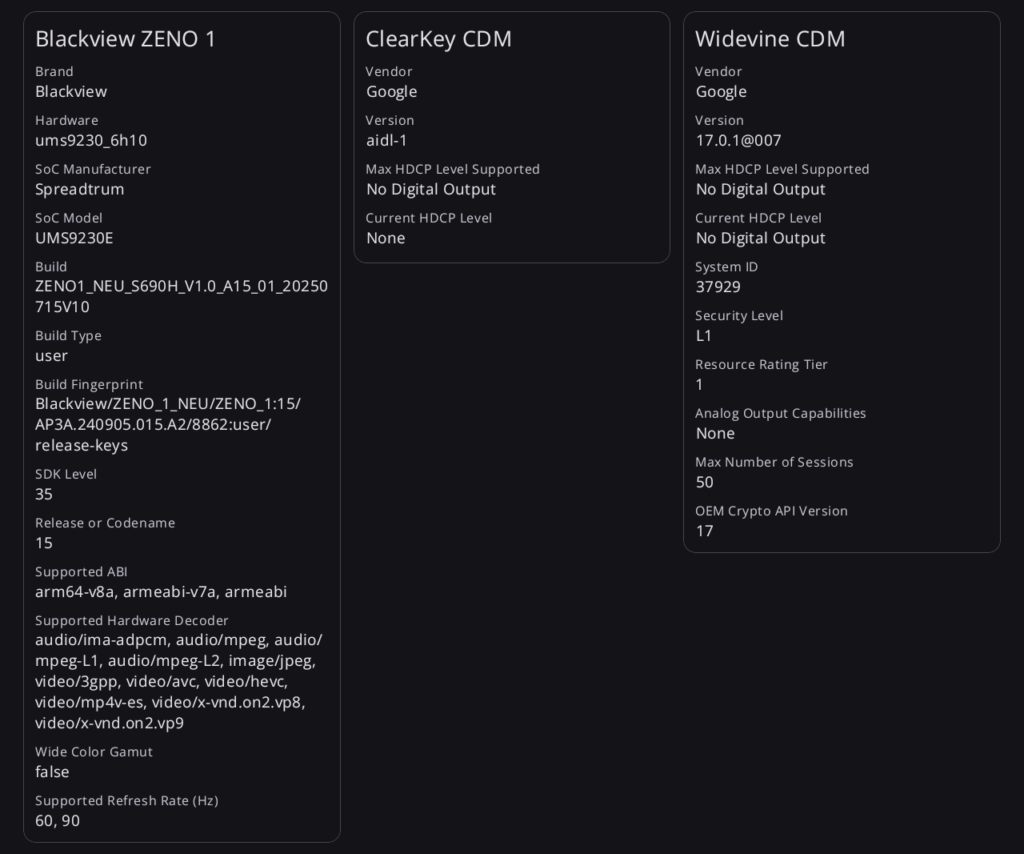This screenshot has width=1024, height=854.
Task: Select the SoC Model value UMS9230E
Action: (x=74, y=238)
